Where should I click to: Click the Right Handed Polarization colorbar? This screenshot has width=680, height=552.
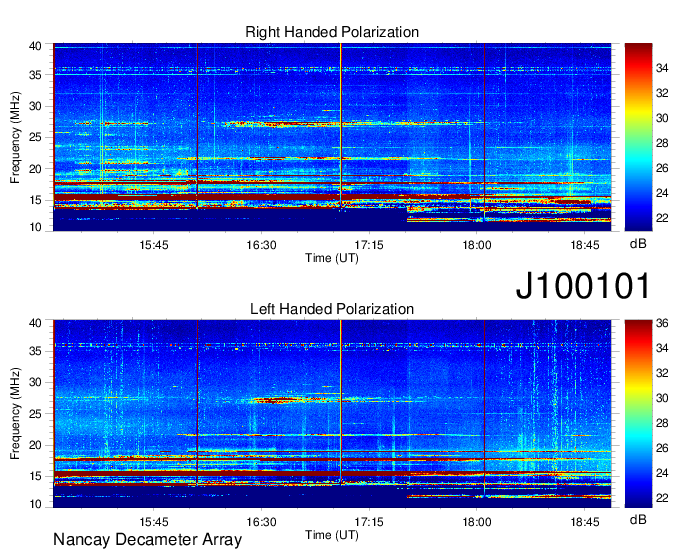tap(638, 137)
